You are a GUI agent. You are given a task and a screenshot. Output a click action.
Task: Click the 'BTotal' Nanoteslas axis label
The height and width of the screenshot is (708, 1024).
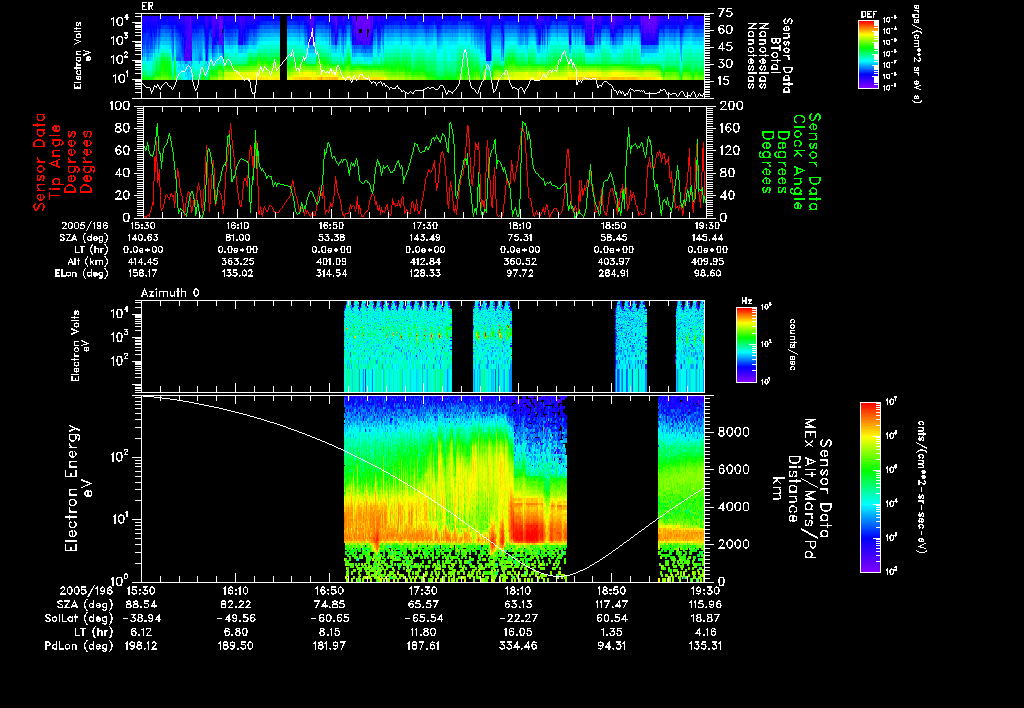click(775, 55)
